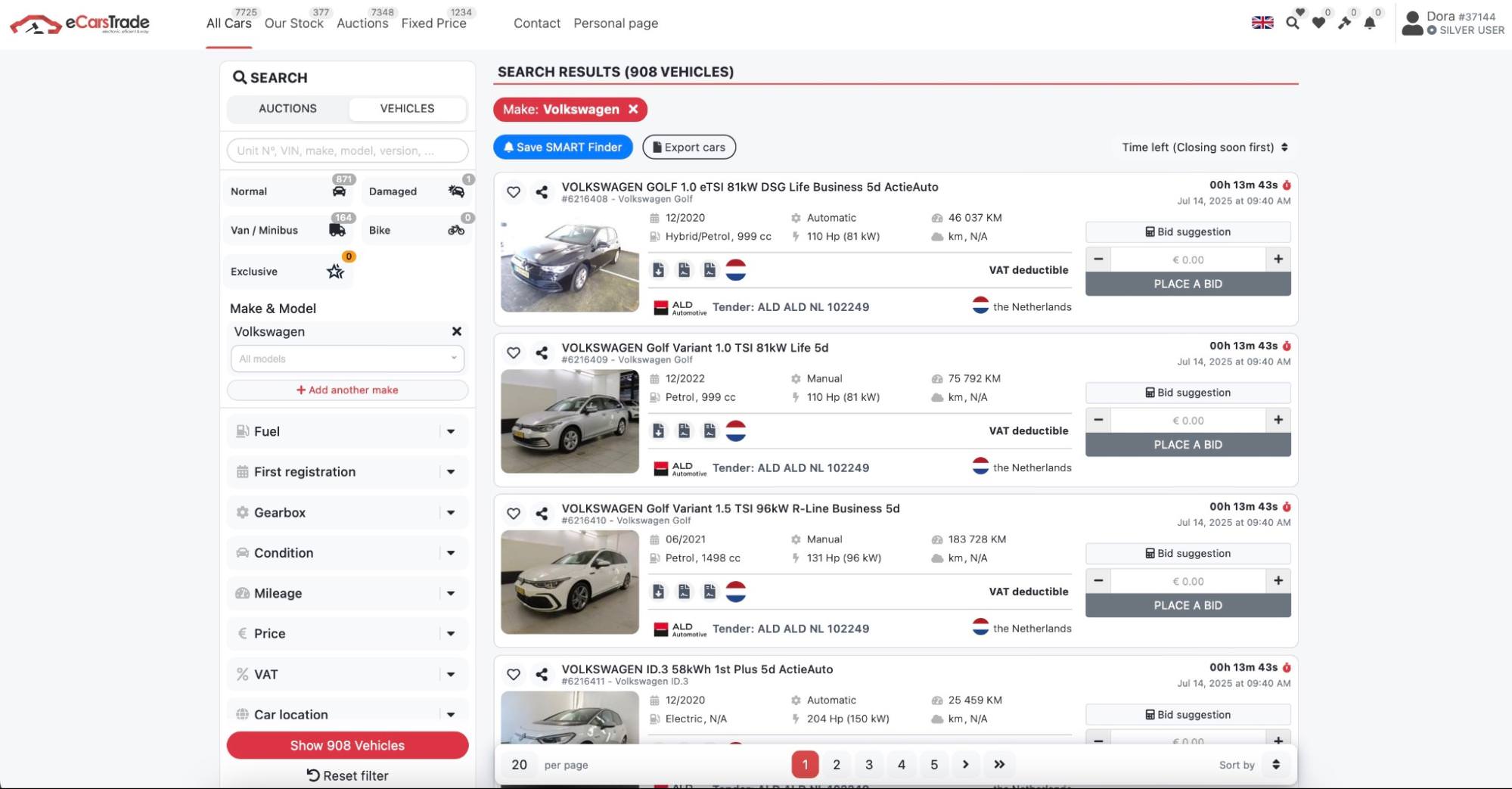This screenshot has height=789, width=1512.
Task: Share the Golf Variant 1.5 TSI listing
Action: click(x=542, y=514)
